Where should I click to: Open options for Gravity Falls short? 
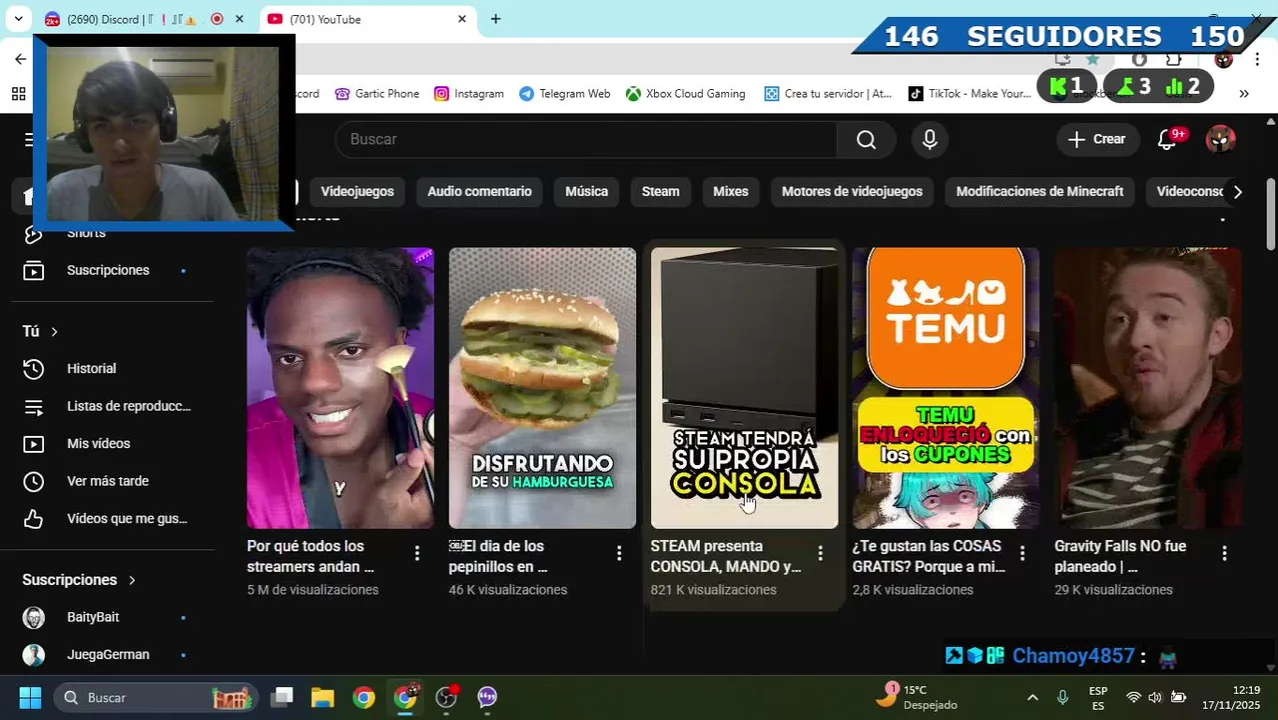click(1224, 553)
